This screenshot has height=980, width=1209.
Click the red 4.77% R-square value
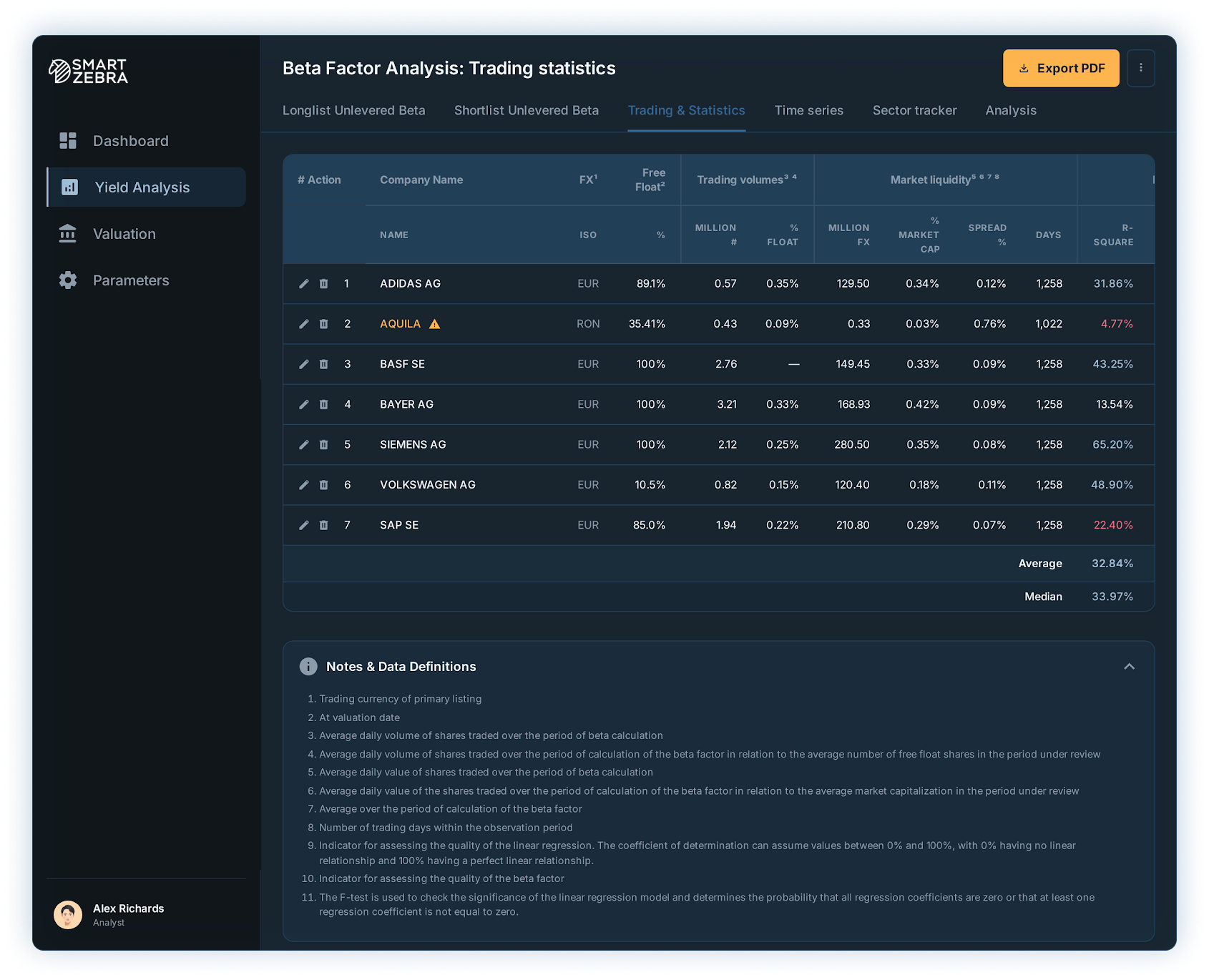[1117, 324]
